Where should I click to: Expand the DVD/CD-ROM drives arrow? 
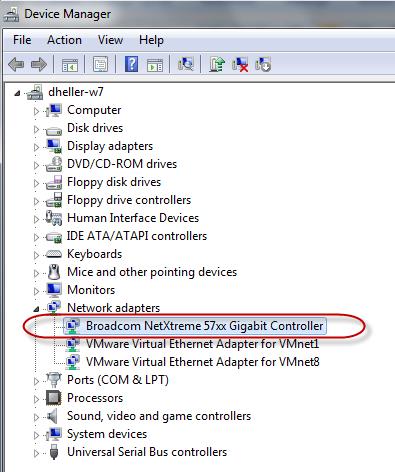pos(36,165)
